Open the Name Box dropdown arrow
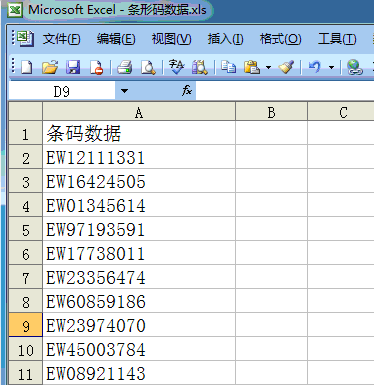The image size is (374, 385). 124,91
